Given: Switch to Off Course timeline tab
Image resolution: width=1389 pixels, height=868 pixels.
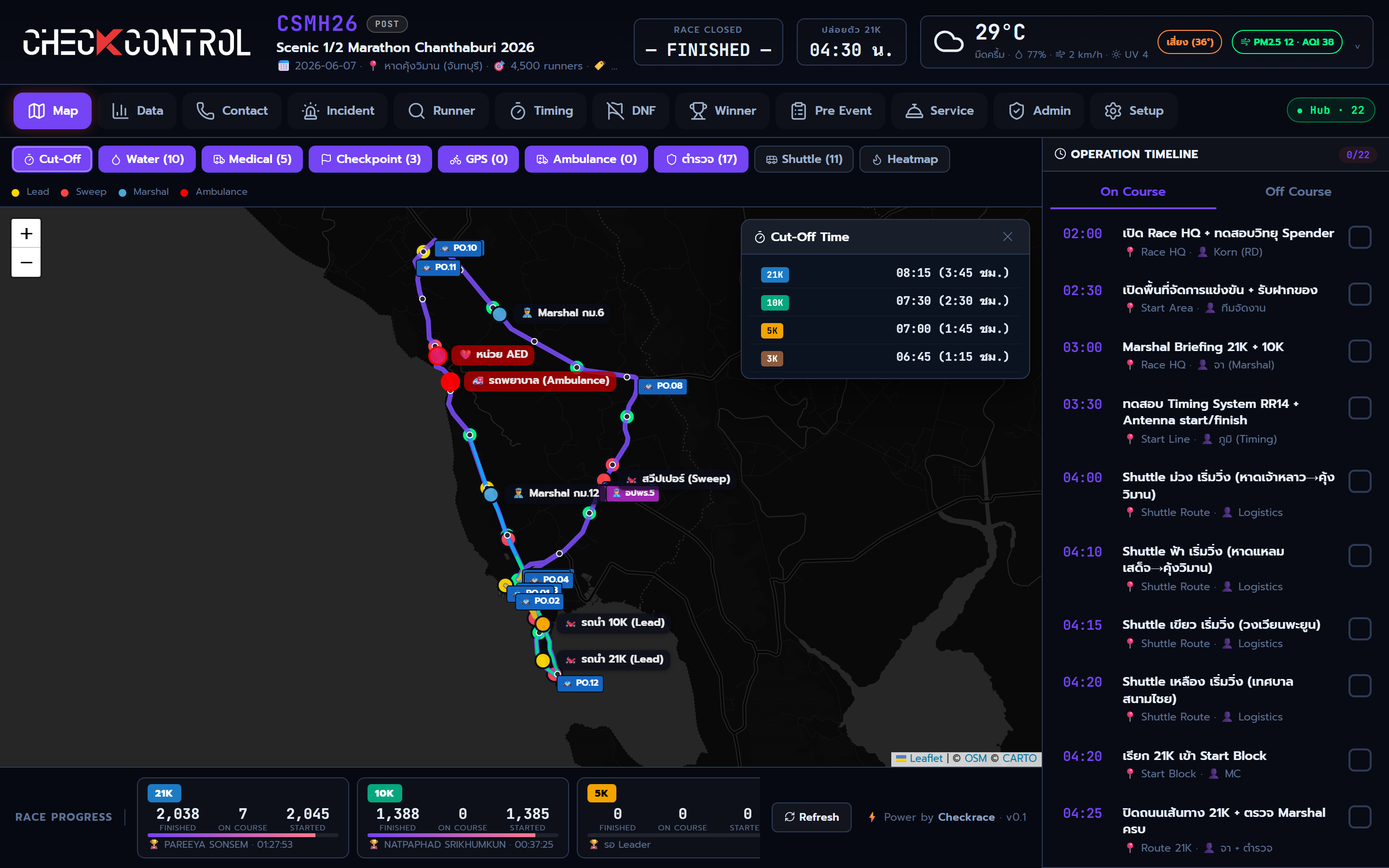Looking at the screenshot, I should click(1298, 192).
